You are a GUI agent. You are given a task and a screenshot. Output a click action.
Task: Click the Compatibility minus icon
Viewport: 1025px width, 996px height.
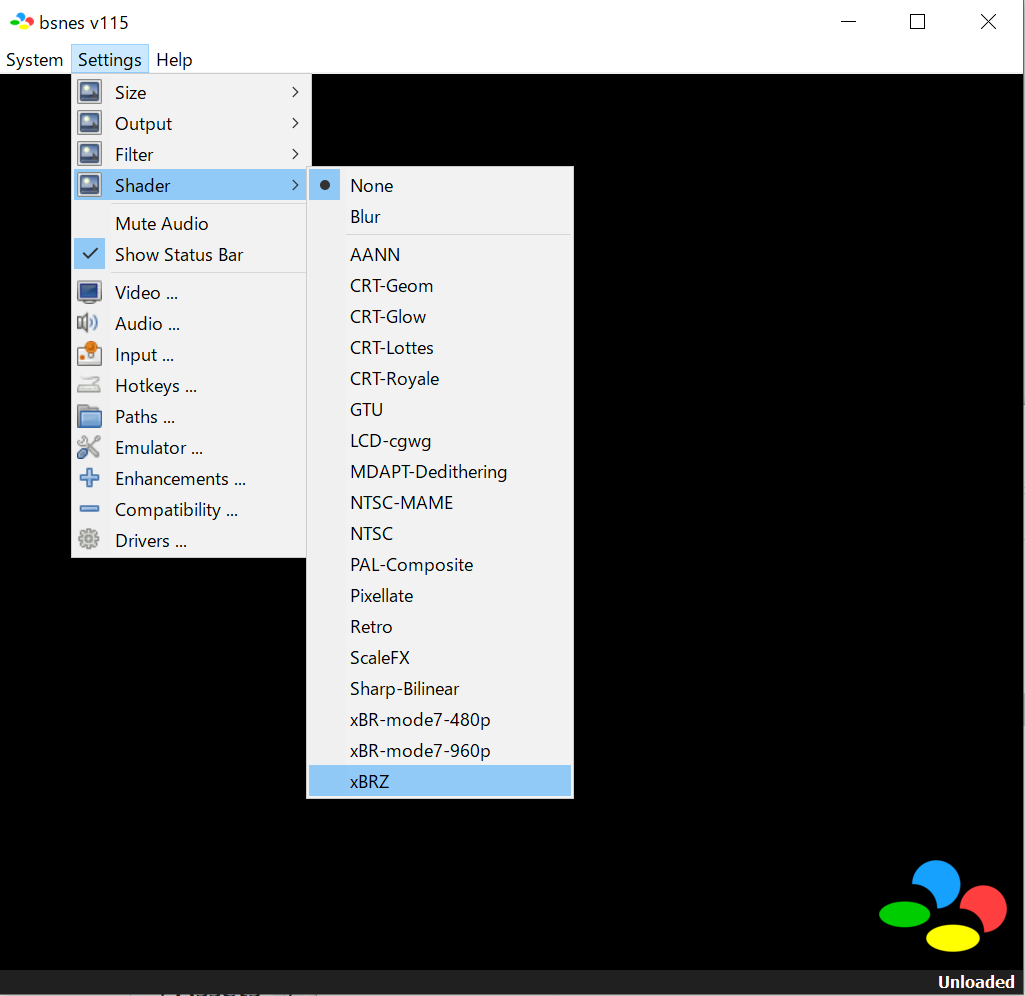[x=90, y=508]
